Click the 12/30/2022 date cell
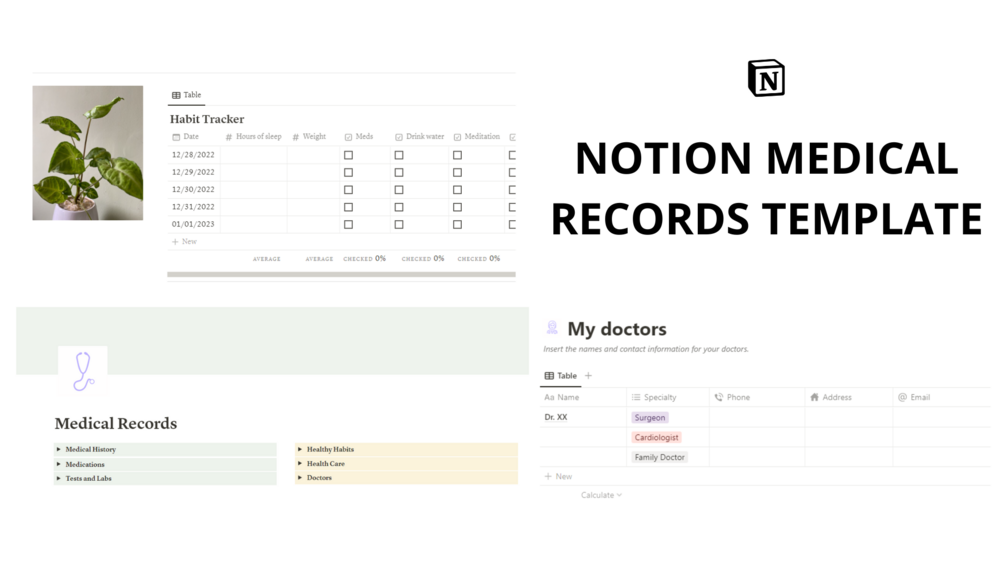The image size is (1005, 565). tap(193, 190)
